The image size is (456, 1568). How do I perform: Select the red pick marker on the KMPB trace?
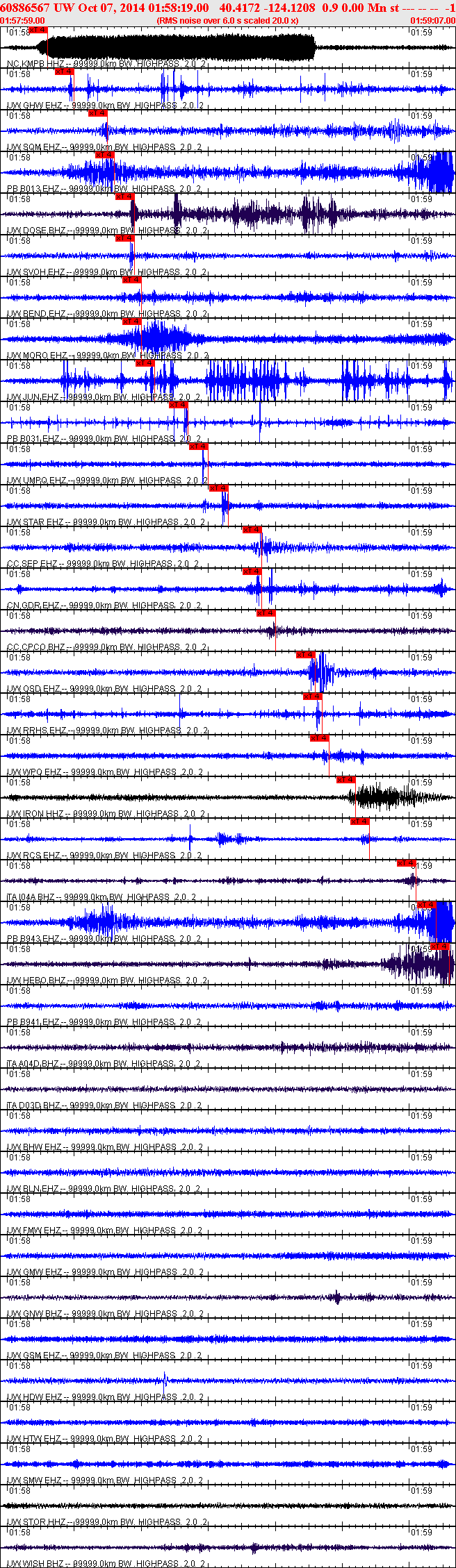[x=38, y=31]
